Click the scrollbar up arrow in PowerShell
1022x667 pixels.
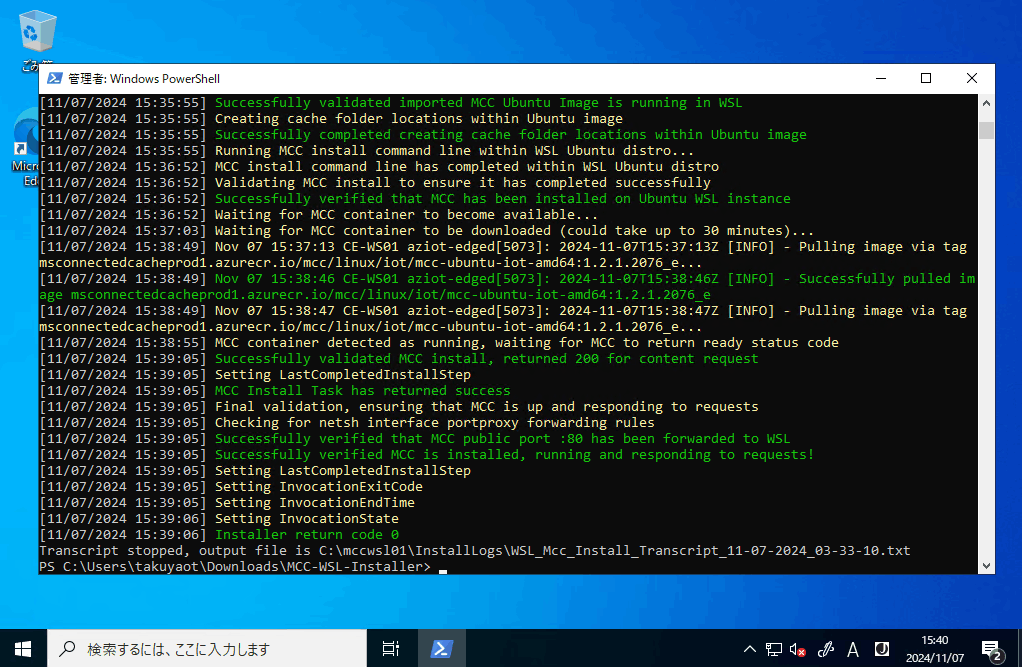pyautogui.click(x=986, y=103)
